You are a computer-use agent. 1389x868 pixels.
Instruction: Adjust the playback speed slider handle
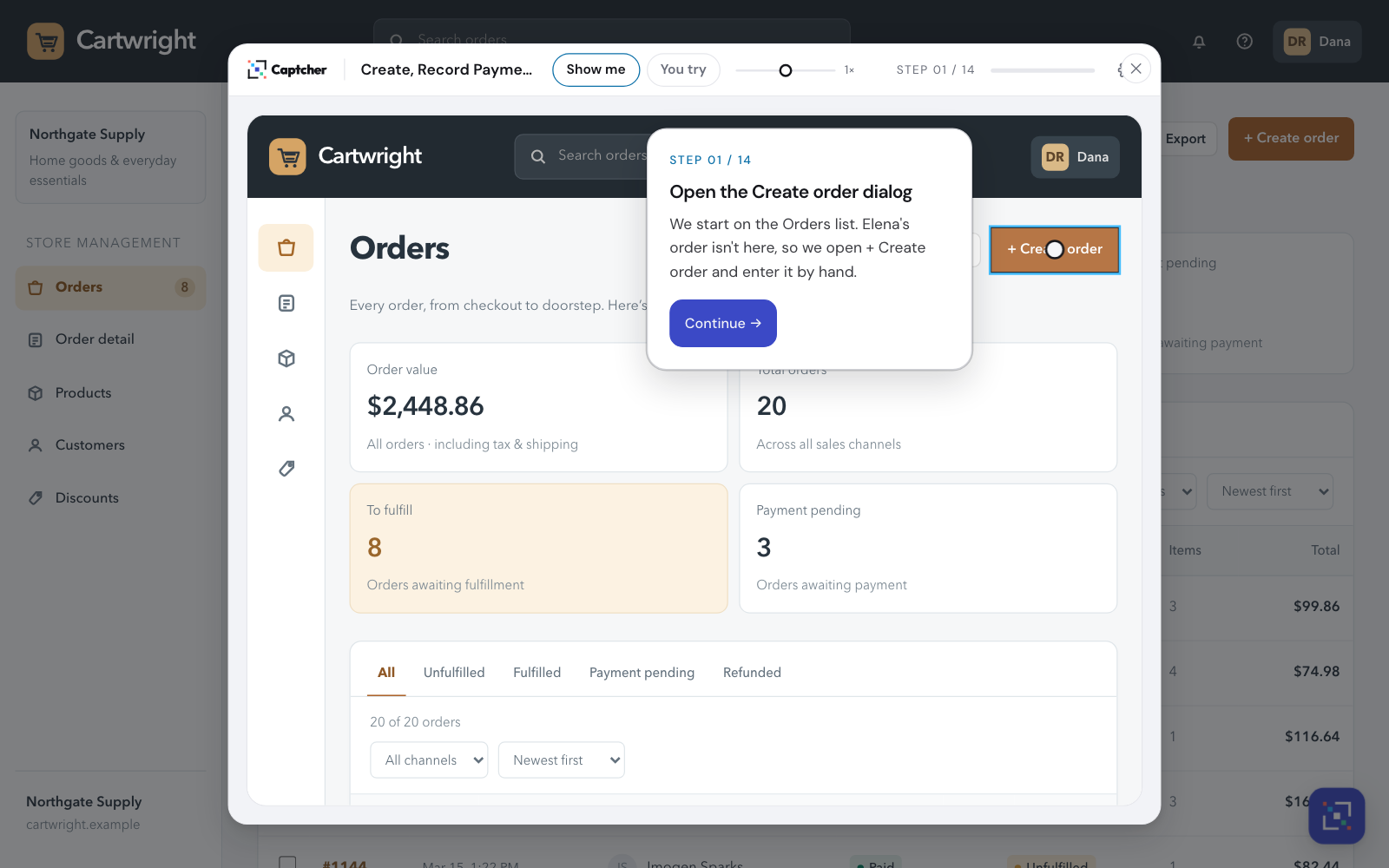tap(786, 70)
